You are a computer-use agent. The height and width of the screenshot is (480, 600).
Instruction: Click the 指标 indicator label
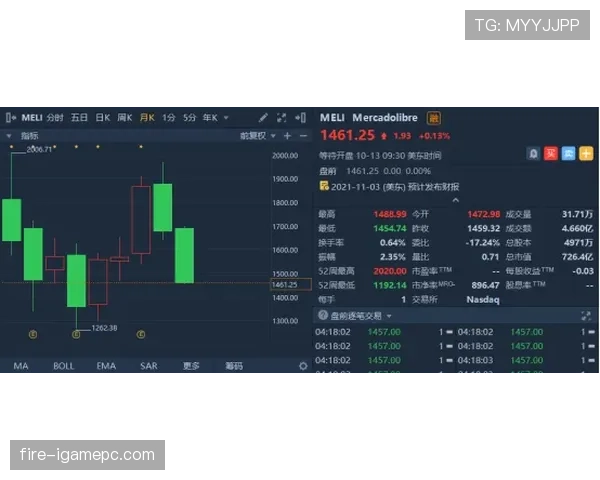pos(29,136)
